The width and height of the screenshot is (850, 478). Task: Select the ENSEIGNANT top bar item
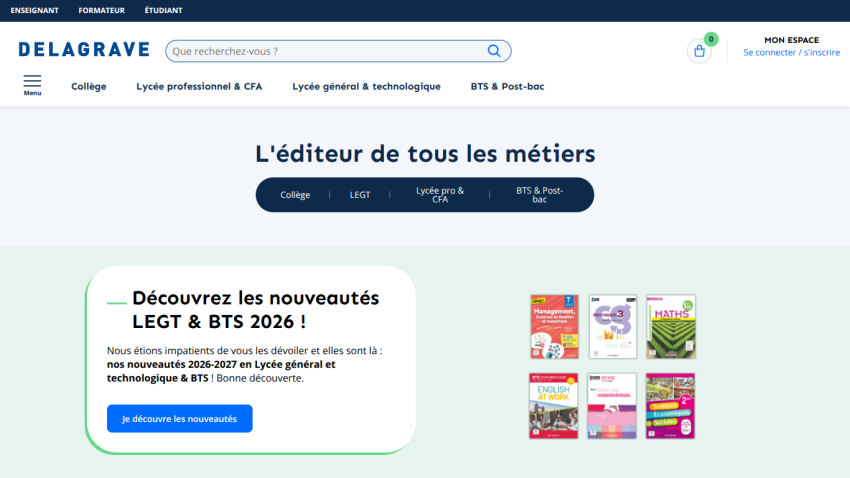(x=35, y=10)
